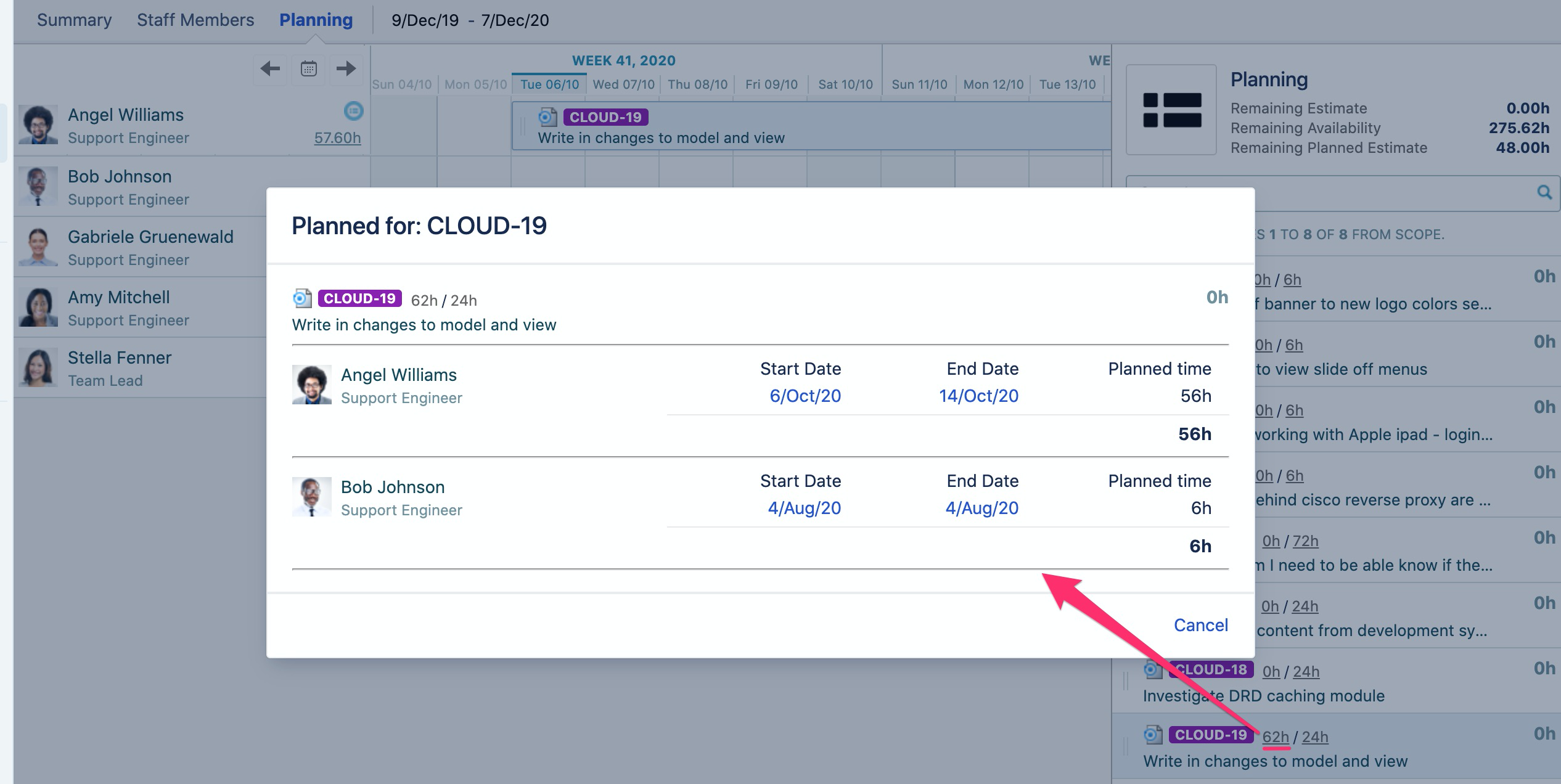Viewport: 1561px width, 784px height.
Task: Click 57.60h hours link for Angel Williams
Action: pyautogui.click(x=337, y=138)
